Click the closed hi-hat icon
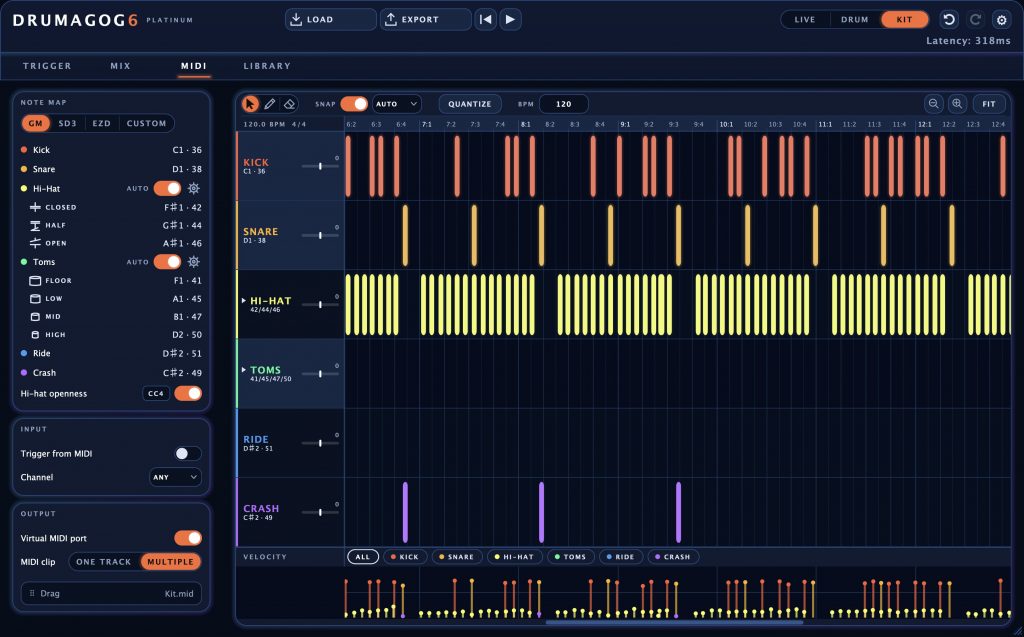Image resolution: width=1024 pixels, height=637 pixels. (35, 207)
